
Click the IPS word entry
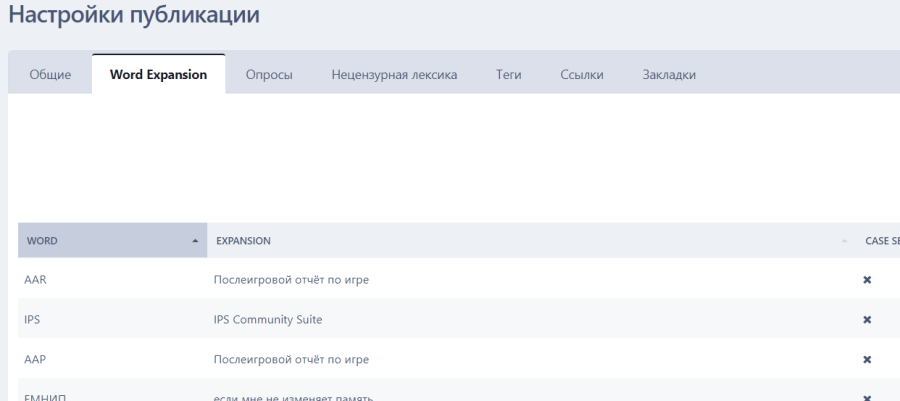click(x=32, y=320)
